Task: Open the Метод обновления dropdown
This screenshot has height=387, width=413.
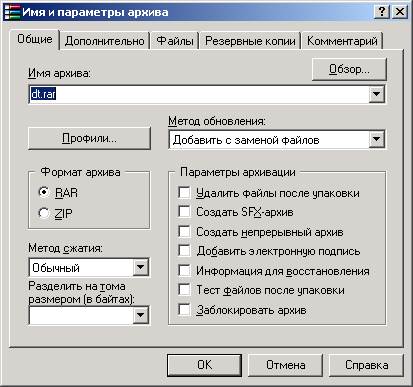Action: click(377, 139)
